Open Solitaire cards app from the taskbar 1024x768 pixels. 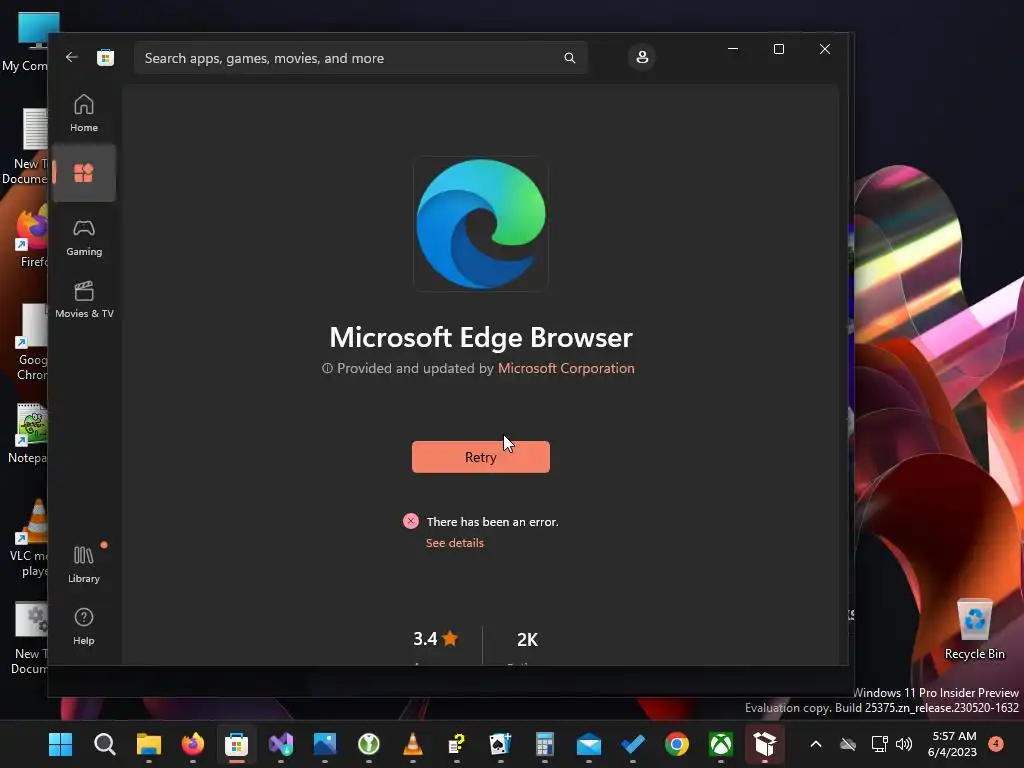(501, 744)
